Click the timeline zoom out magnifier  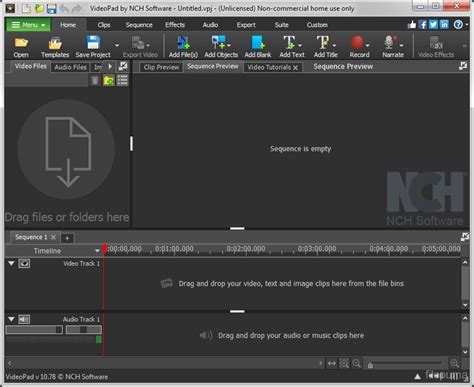(357, 363)
